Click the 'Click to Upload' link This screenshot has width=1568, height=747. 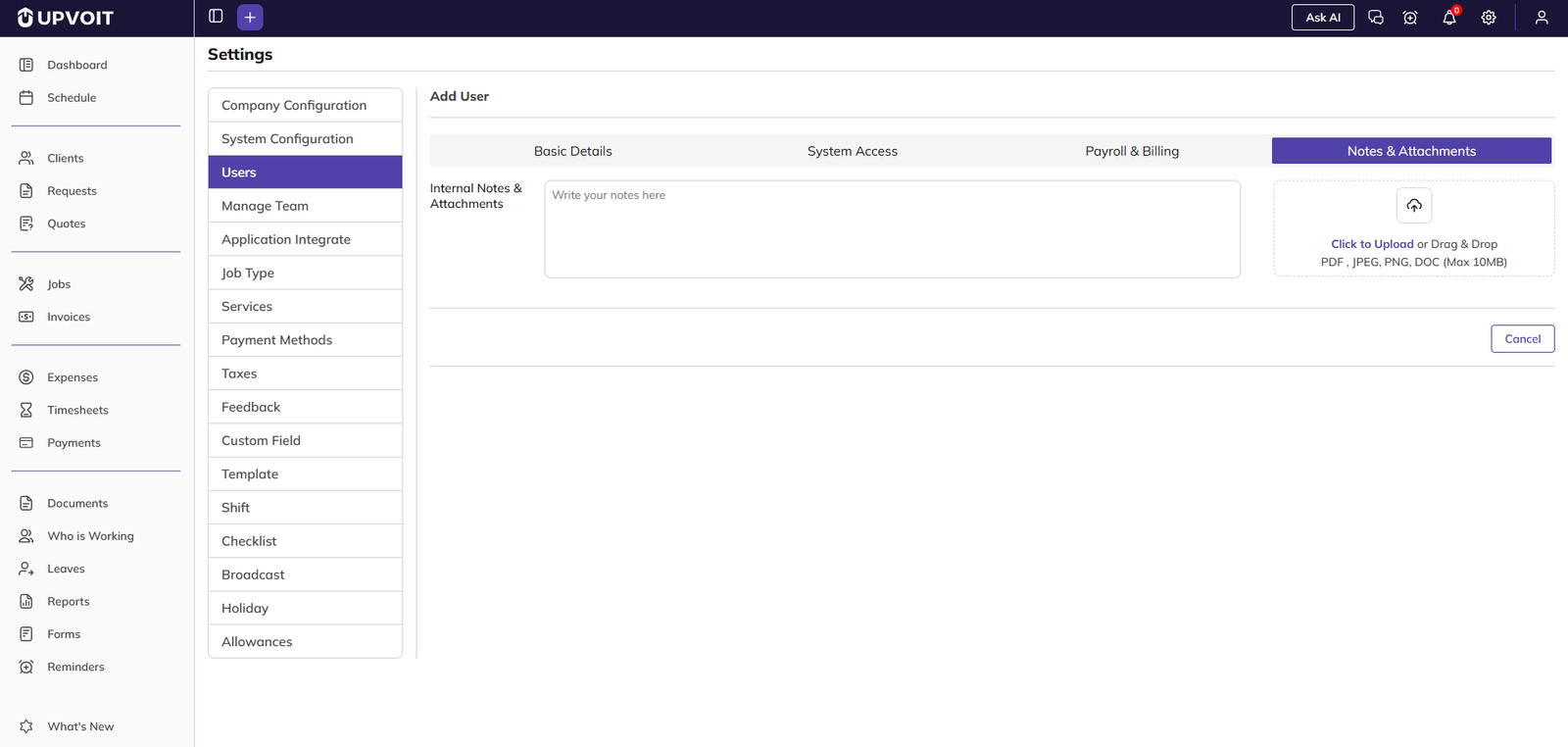pyautogui.click(x=1372, y=244)
